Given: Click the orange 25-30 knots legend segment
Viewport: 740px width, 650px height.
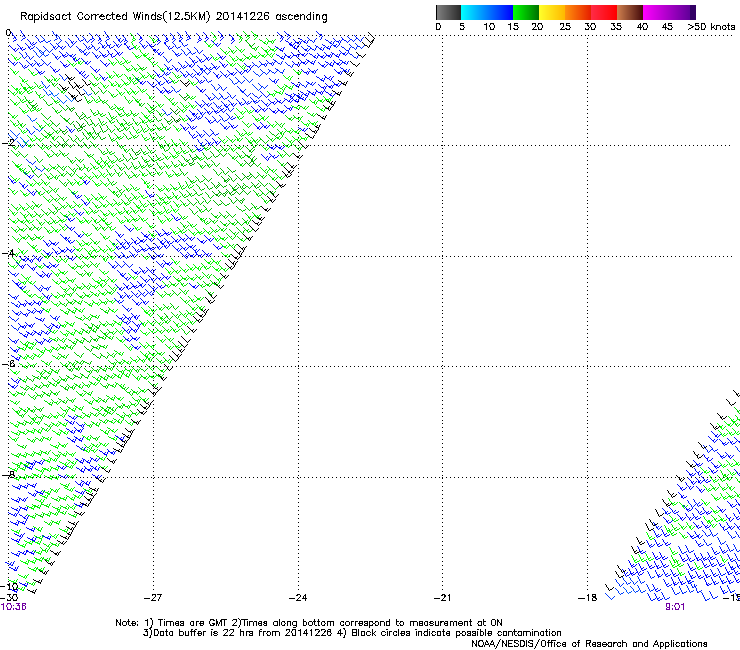Looking at the screenshot, I should click(x=578, y=12).
